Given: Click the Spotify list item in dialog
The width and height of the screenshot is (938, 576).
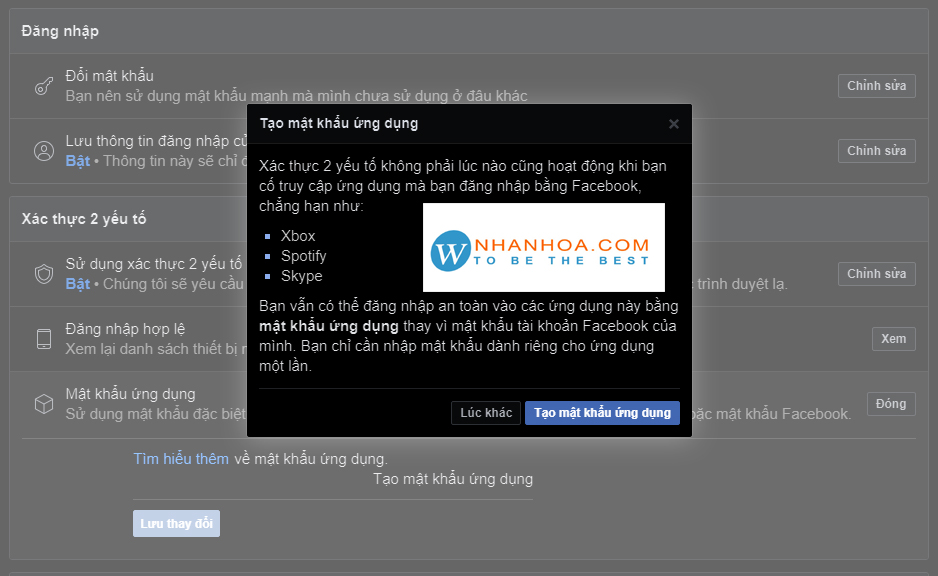Looking at the screenshot, I should 304,256.
